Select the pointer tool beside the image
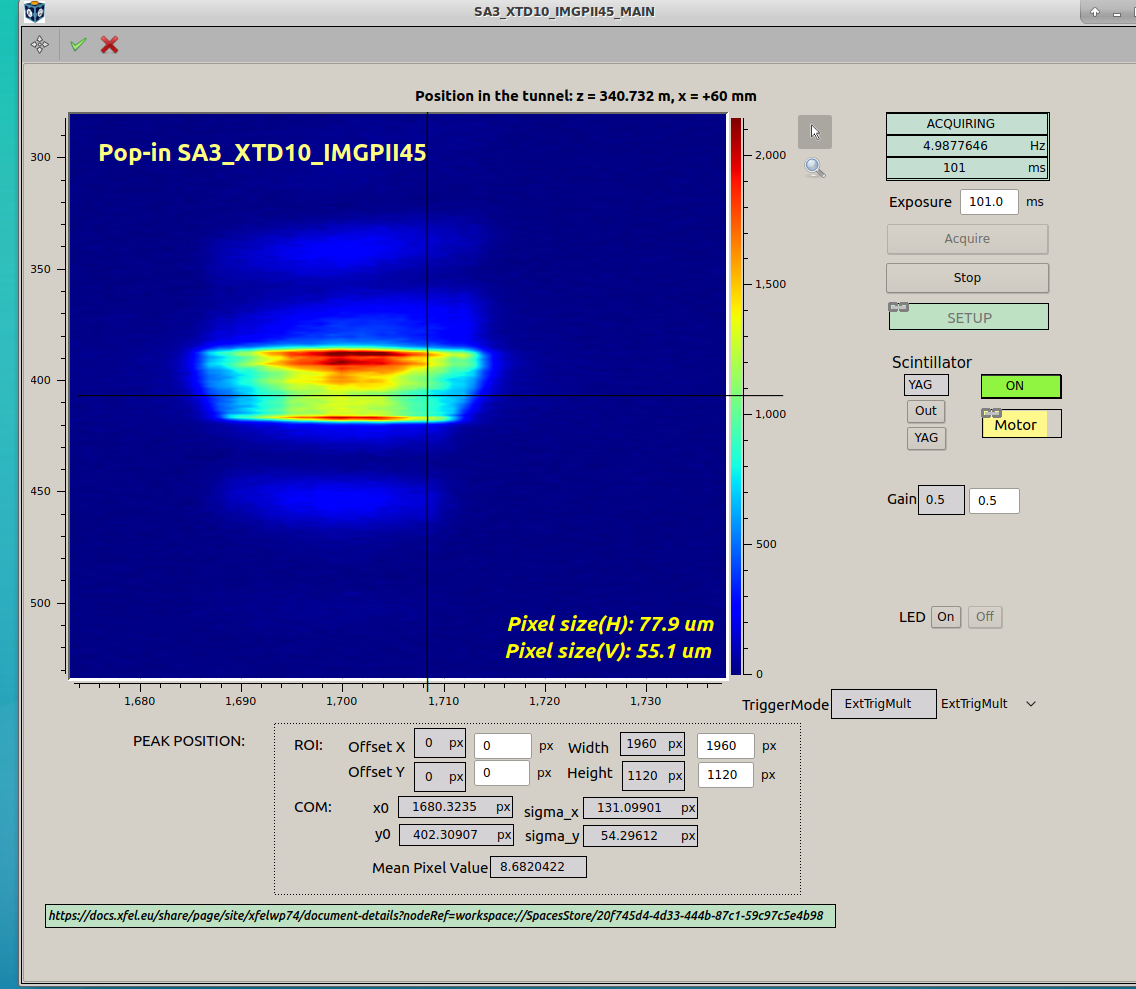This screenshot has height=989, width=1136. (815, 132)
